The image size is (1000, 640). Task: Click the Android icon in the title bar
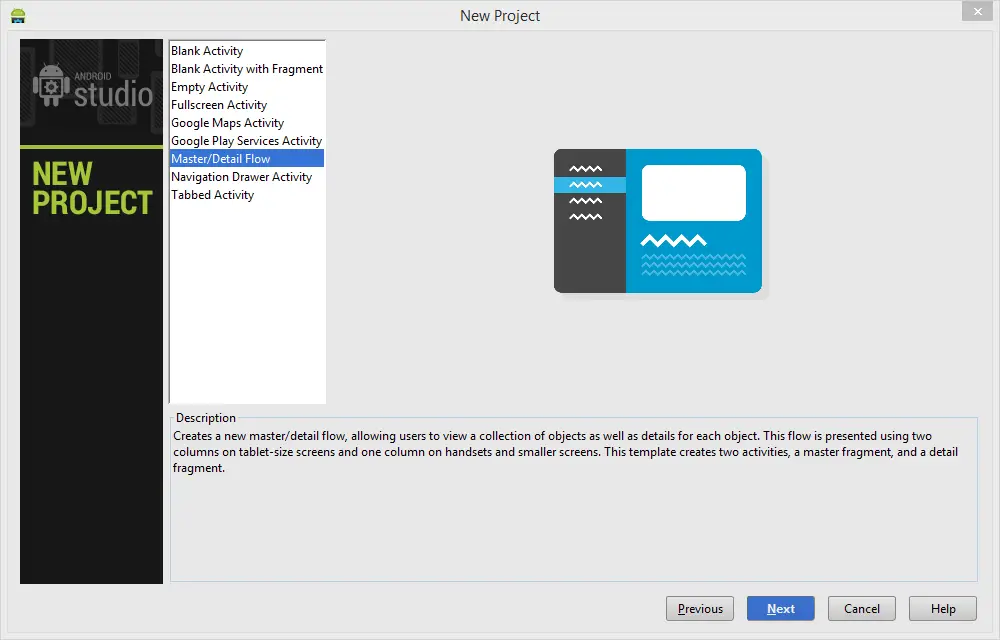[17, 15]
